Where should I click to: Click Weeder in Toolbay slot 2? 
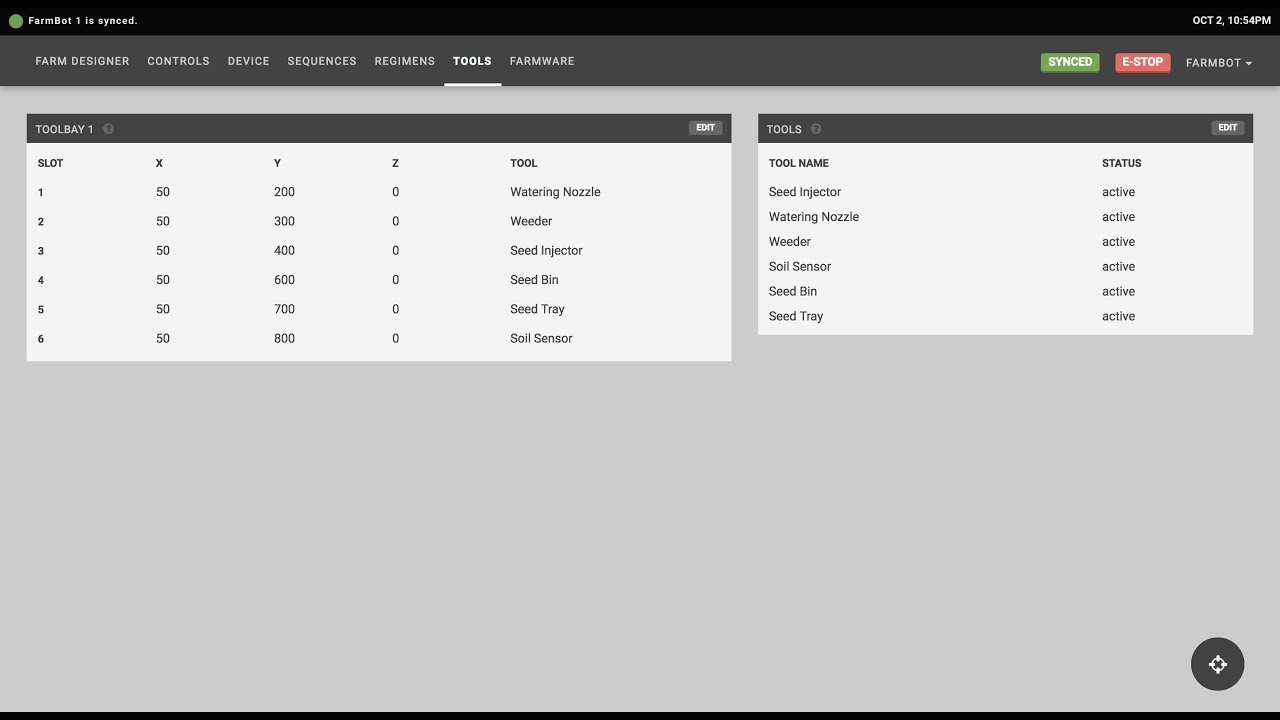(531, 221)
